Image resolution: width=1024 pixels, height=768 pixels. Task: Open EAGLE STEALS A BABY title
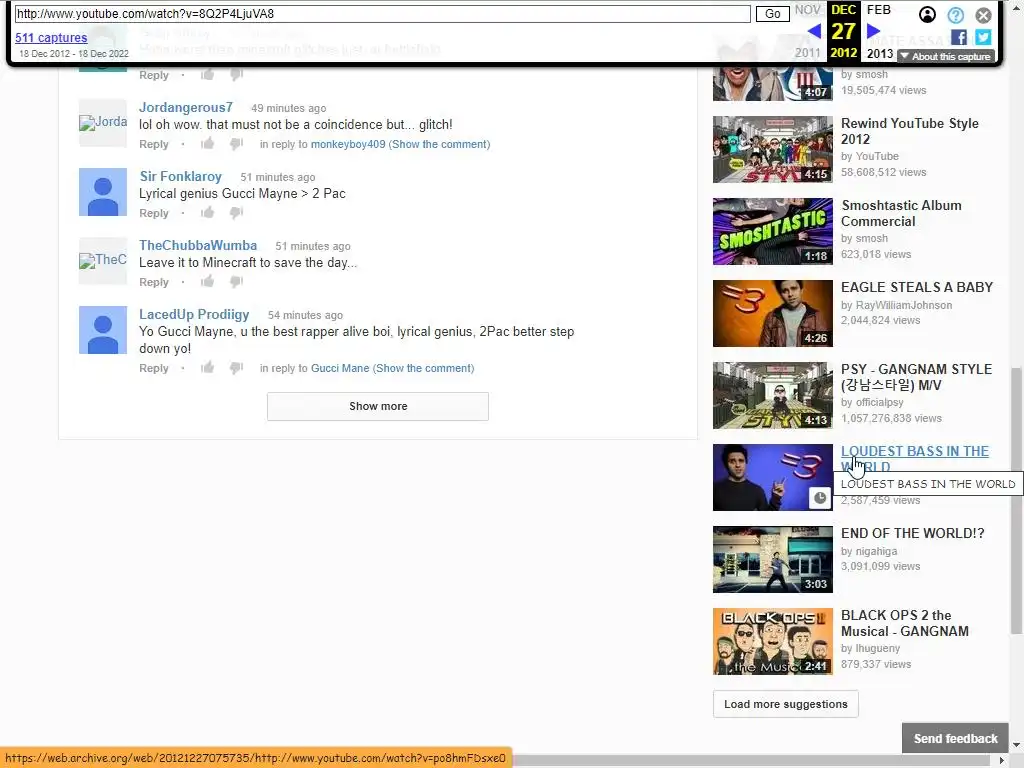pyautogui.click(x=917, y=287)
